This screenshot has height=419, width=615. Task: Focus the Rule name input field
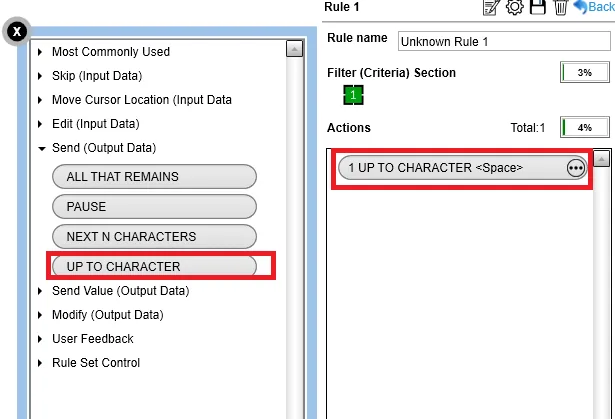coord(504,41)
